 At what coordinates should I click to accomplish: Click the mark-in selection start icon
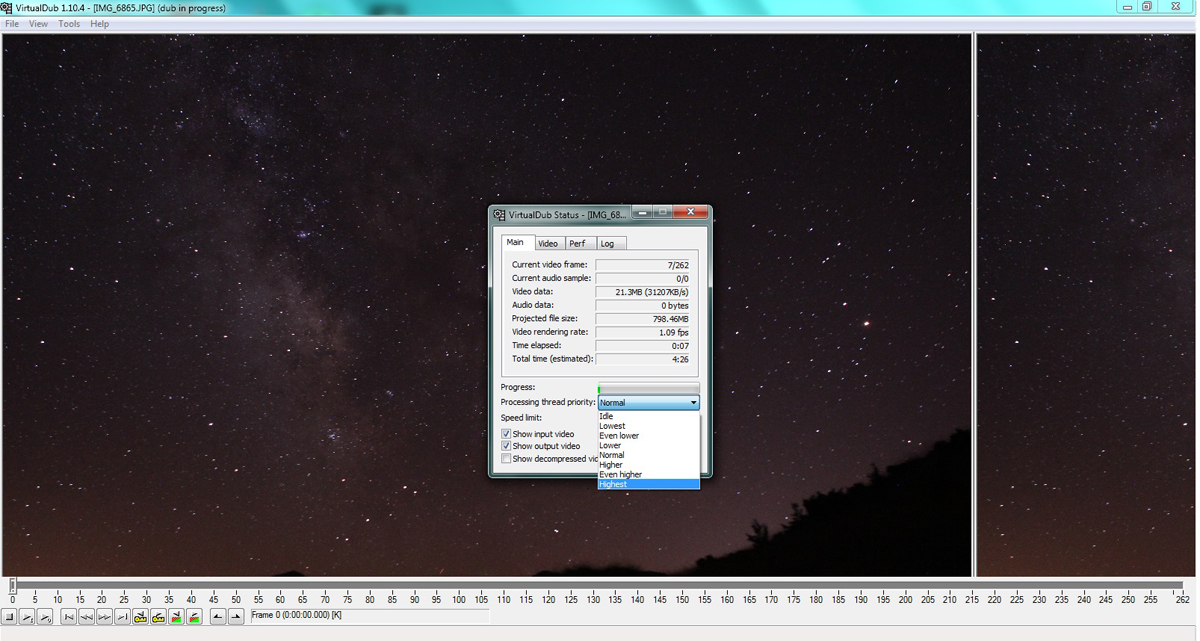pyautogui.click(x=218, y=617)
